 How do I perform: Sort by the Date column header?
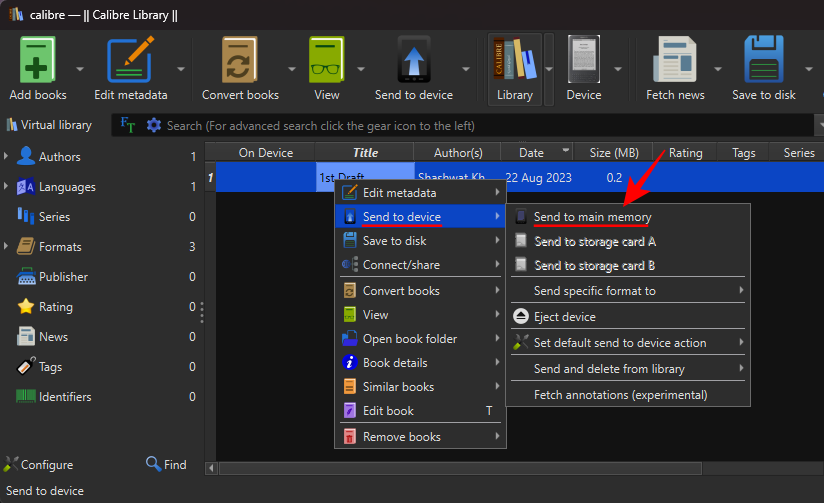click(537, 152)
